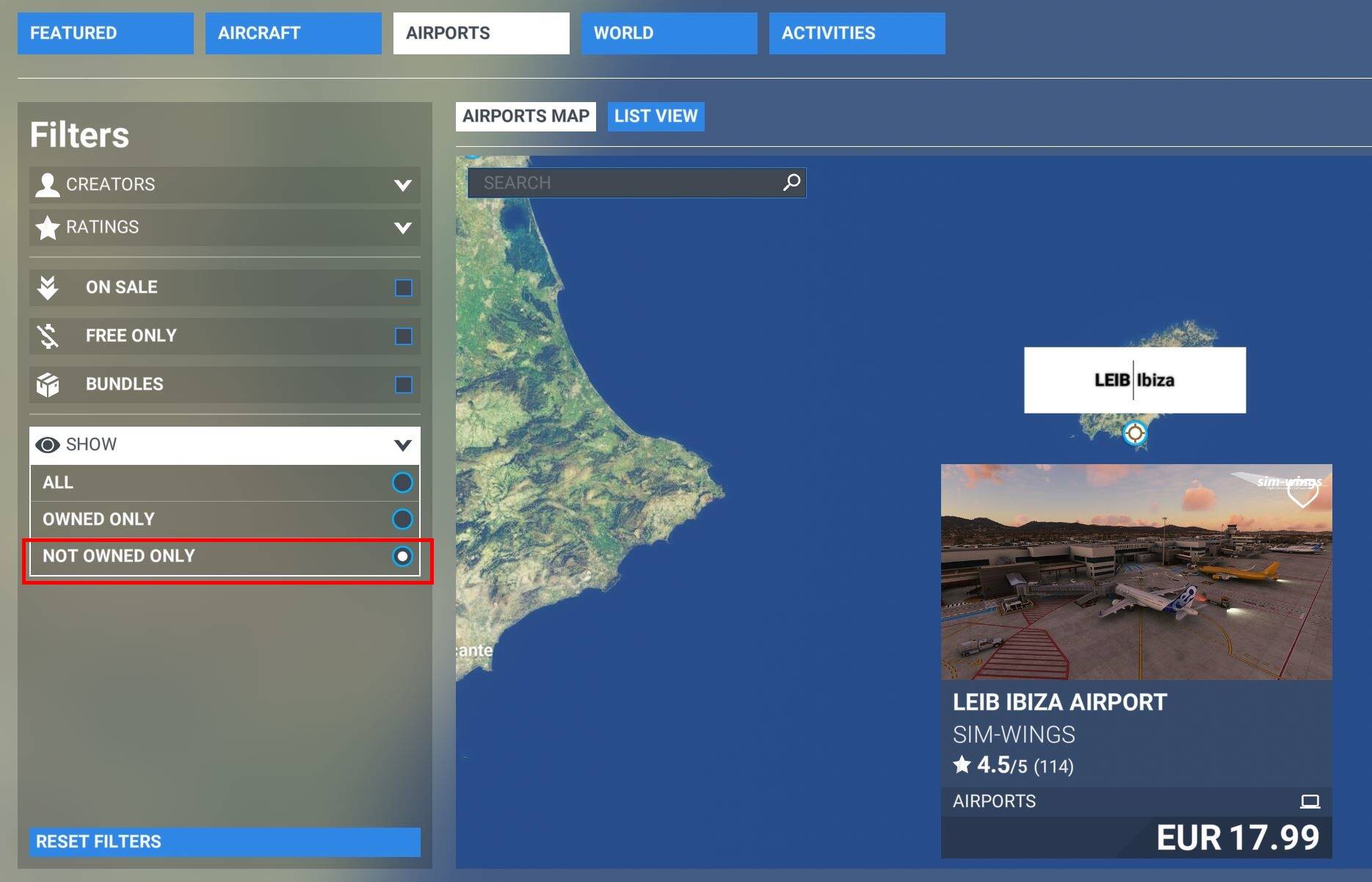This screenshot has height=882, width=1372.
Task: Click the Ibiza airport map marker
Action: [x=1134, y=433]
